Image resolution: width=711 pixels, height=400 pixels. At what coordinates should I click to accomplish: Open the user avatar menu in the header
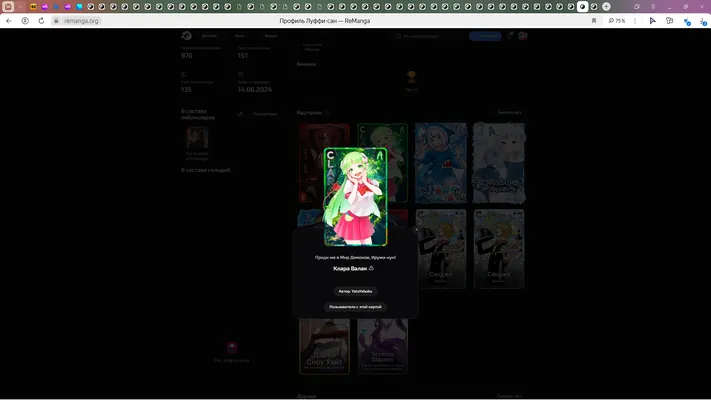(x=523, y=36)
